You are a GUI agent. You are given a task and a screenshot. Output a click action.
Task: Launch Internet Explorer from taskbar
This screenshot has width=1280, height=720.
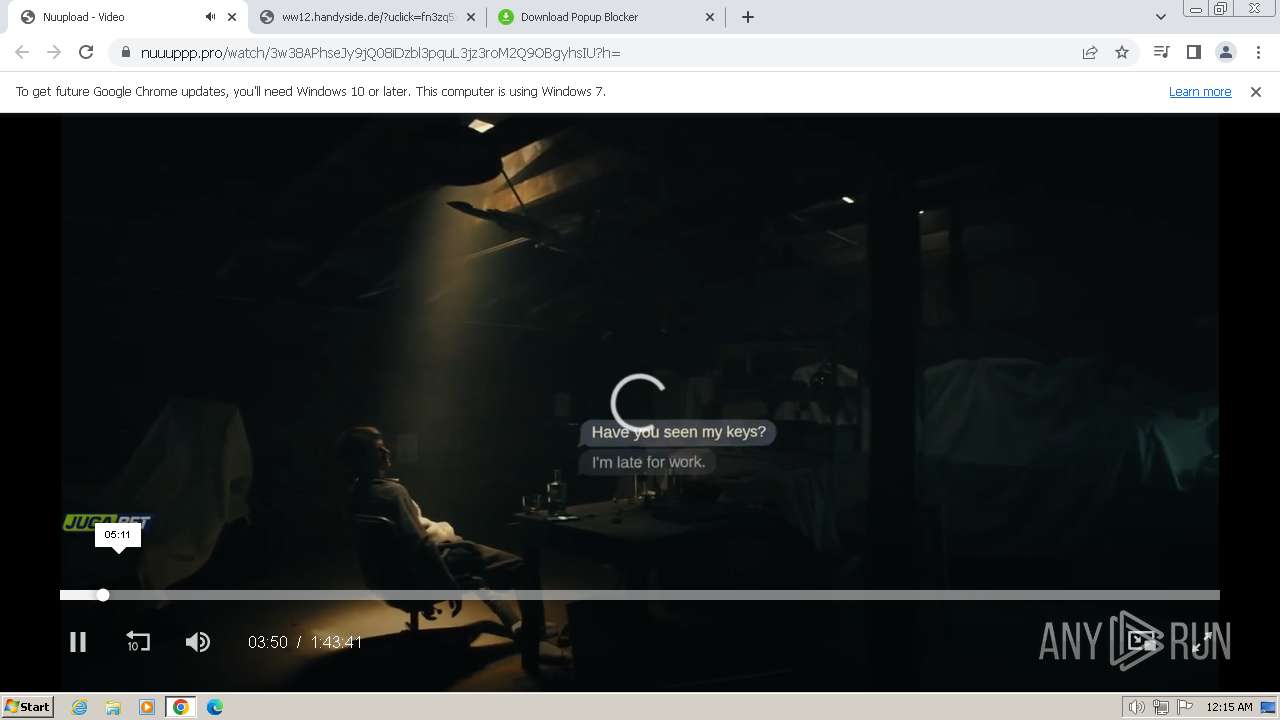pos(79,707)
